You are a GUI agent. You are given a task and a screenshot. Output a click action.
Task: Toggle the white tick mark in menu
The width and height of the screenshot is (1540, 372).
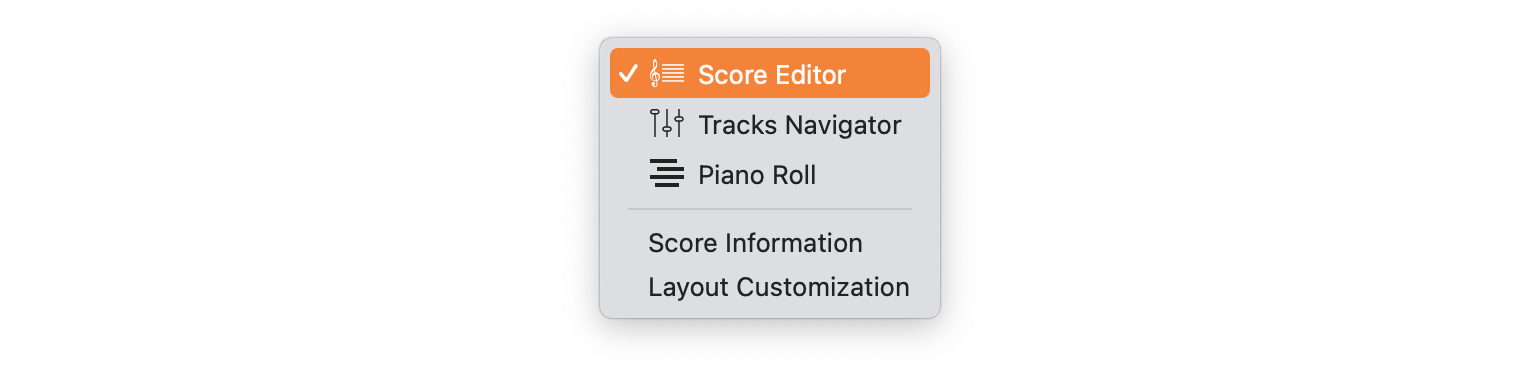click(628, 74)
